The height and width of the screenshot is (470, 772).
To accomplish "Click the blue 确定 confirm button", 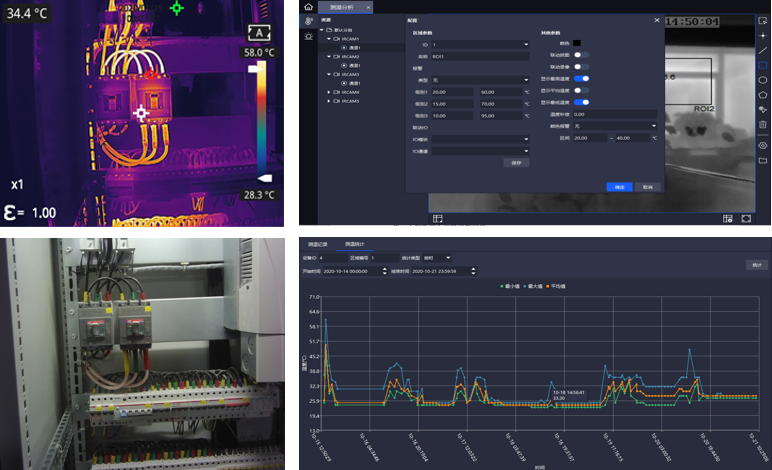I will point(619,186).
